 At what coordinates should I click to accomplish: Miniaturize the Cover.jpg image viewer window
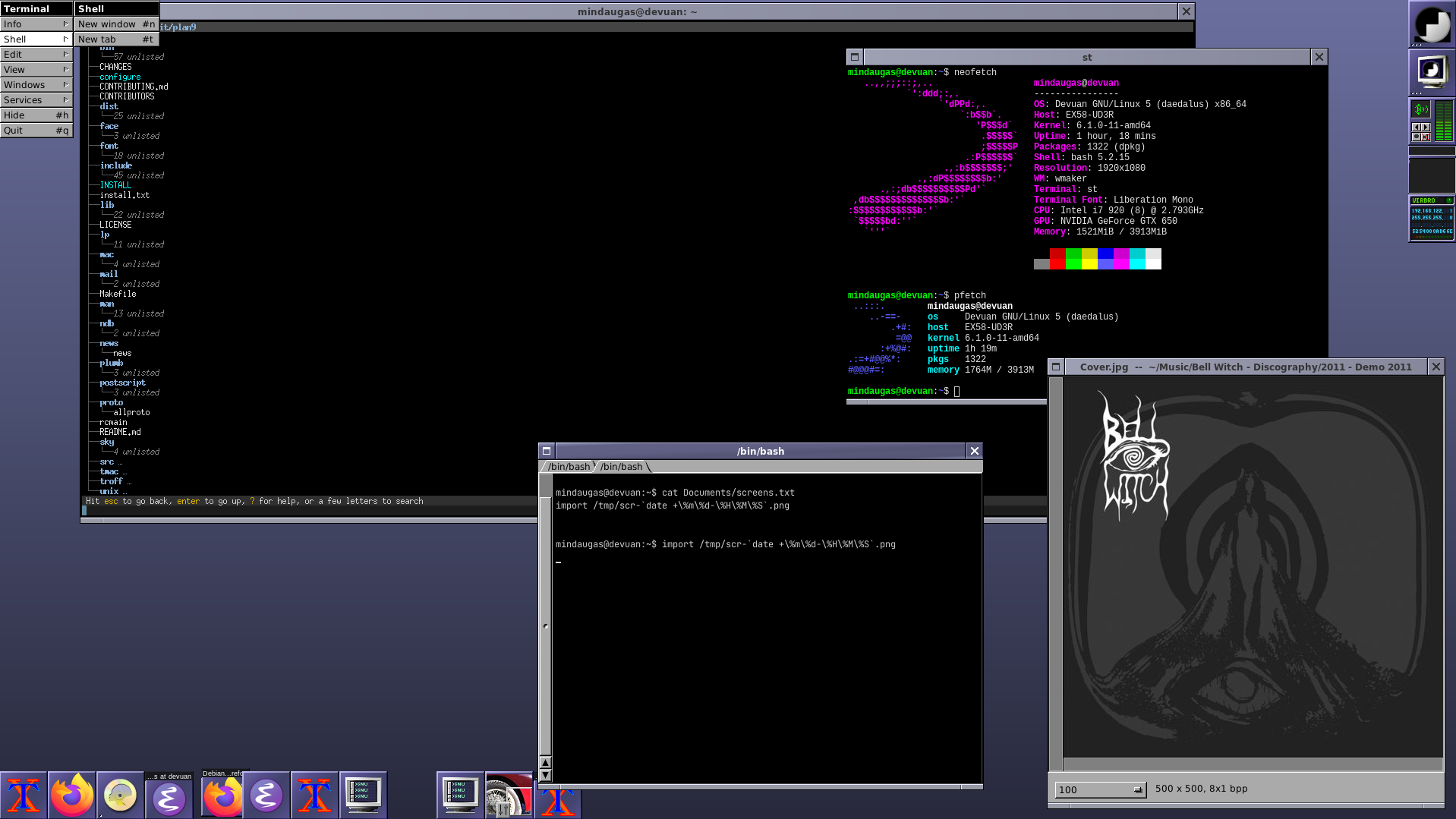pos(1056,367)
